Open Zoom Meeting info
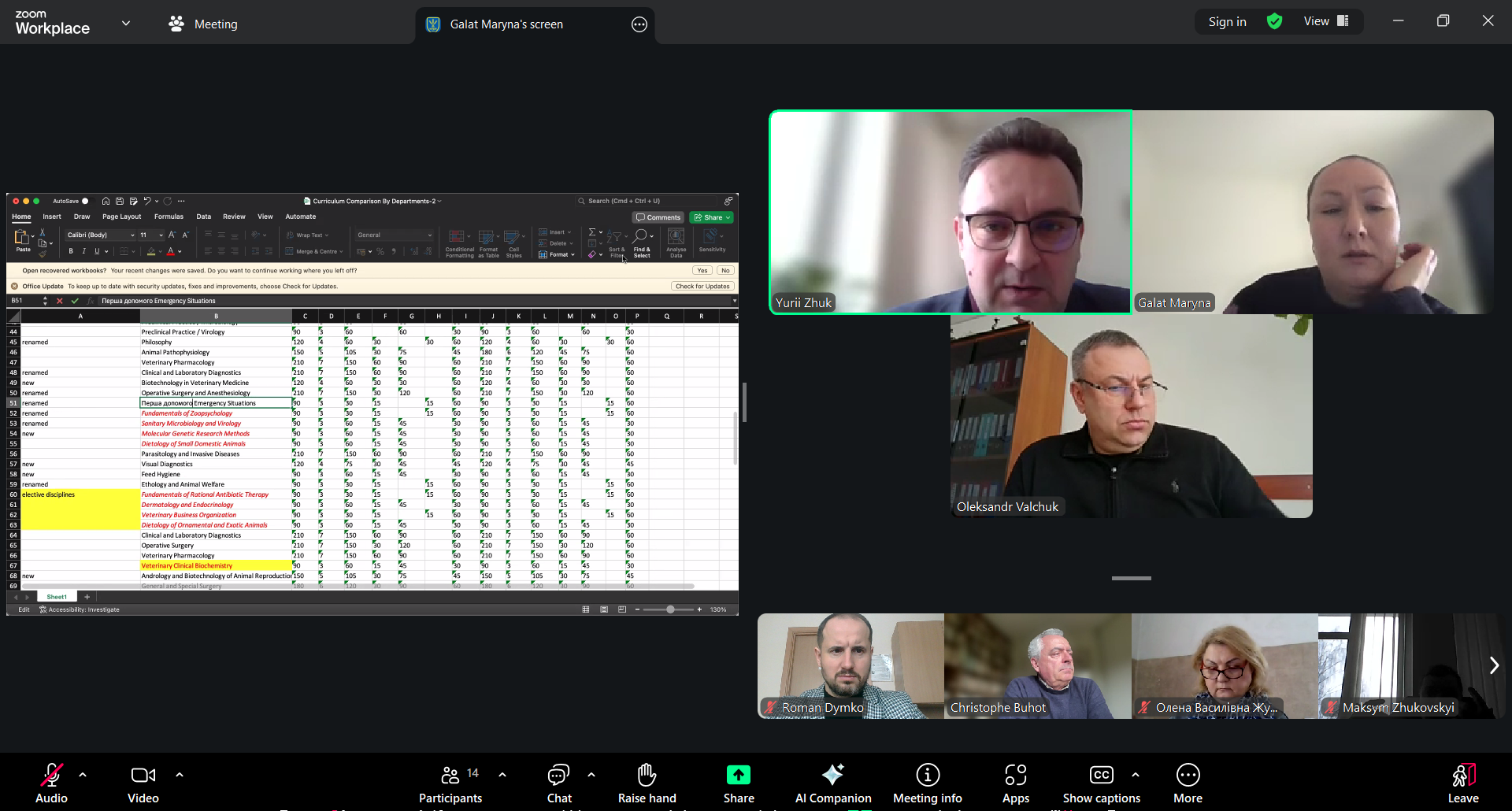The width and height of the screenshot is (1512, 811). click(928, 783)
